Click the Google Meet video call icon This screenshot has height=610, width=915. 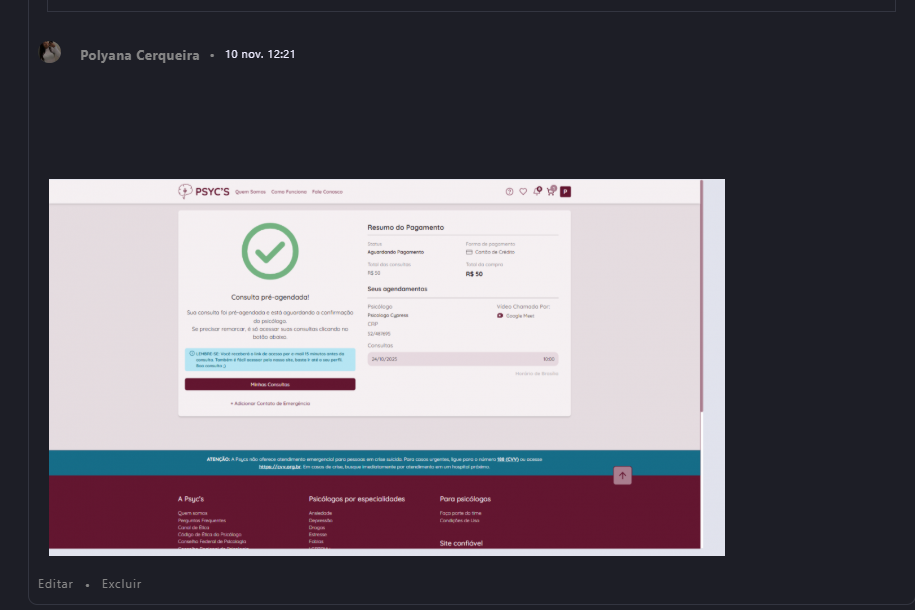[x=500, y=315]
